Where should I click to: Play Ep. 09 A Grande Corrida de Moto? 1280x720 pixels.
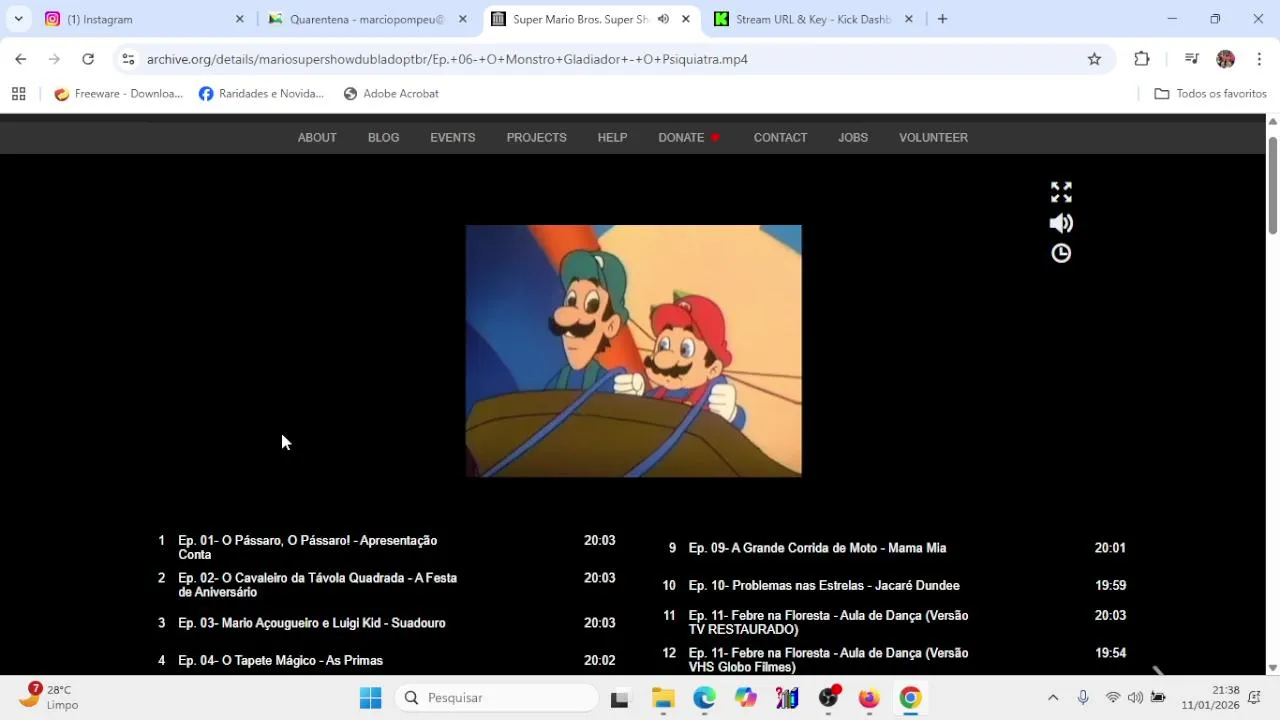click(897, 548)
